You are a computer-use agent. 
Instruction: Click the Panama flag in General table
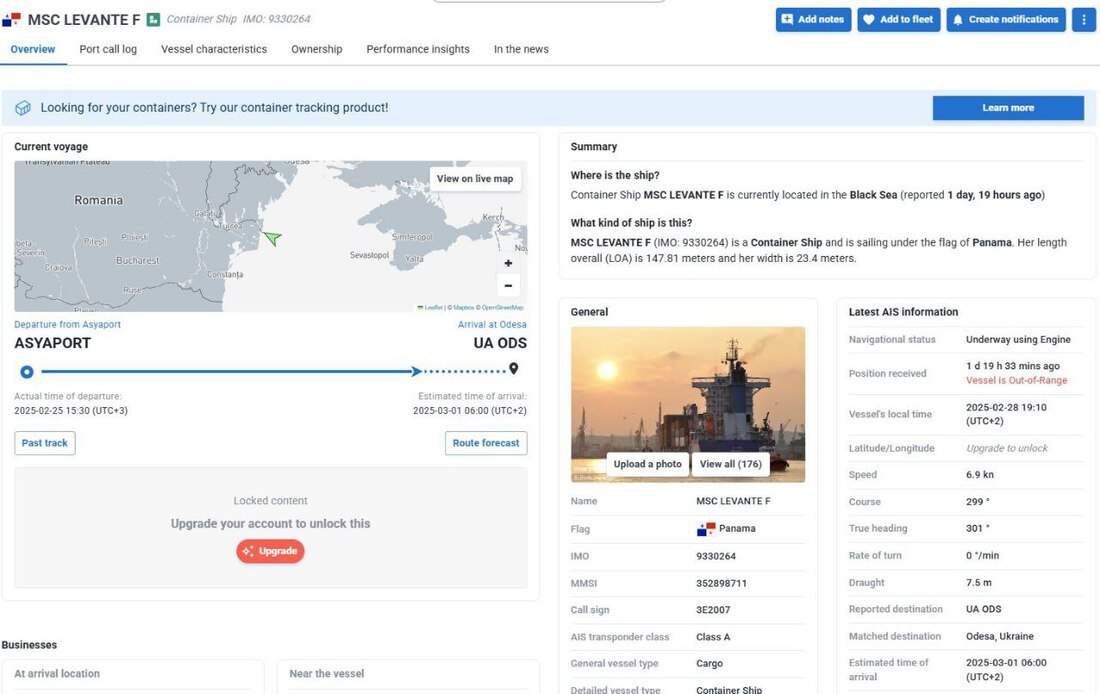coord(706,528)
